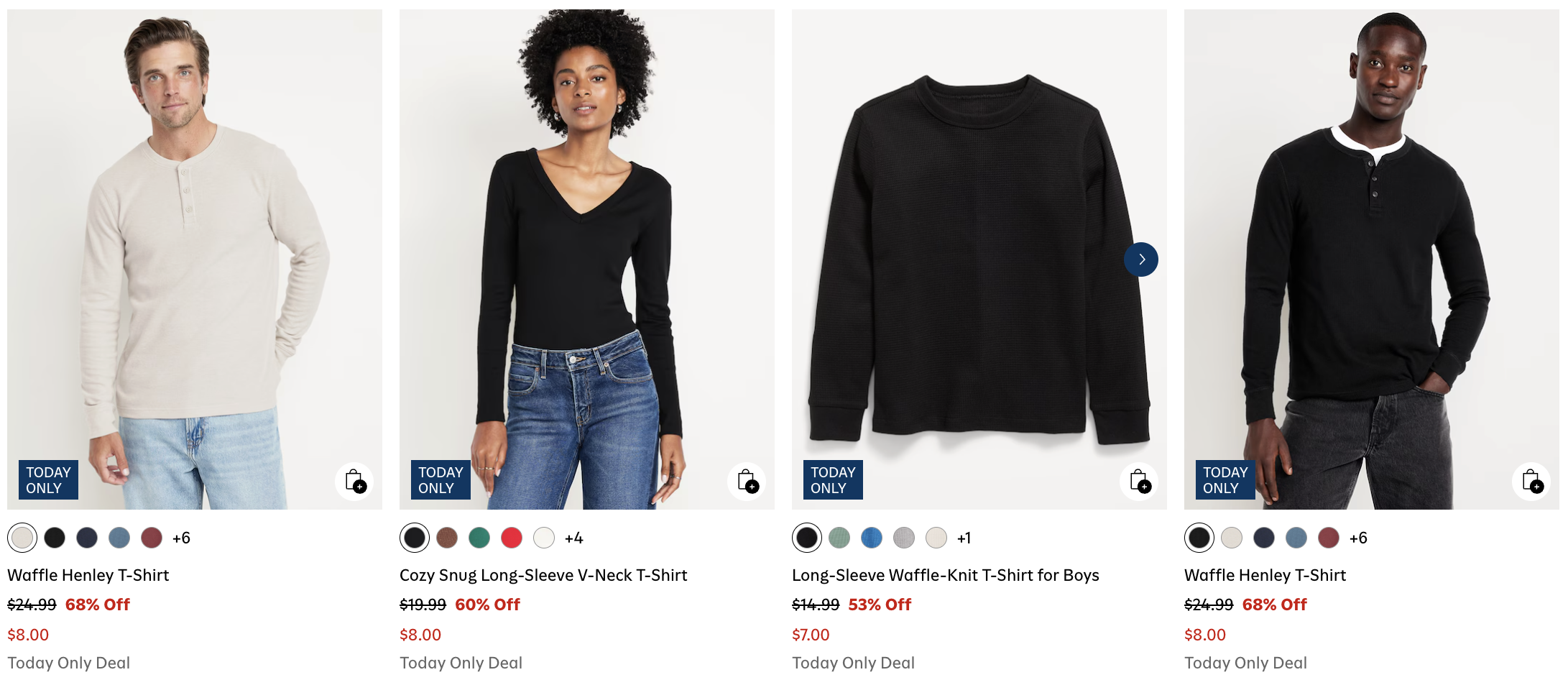Viewport: 1568px width, 680px height.
Task: Open the last Waffle Henley T-Shirt title link
Action: [x=1265, y=575]
